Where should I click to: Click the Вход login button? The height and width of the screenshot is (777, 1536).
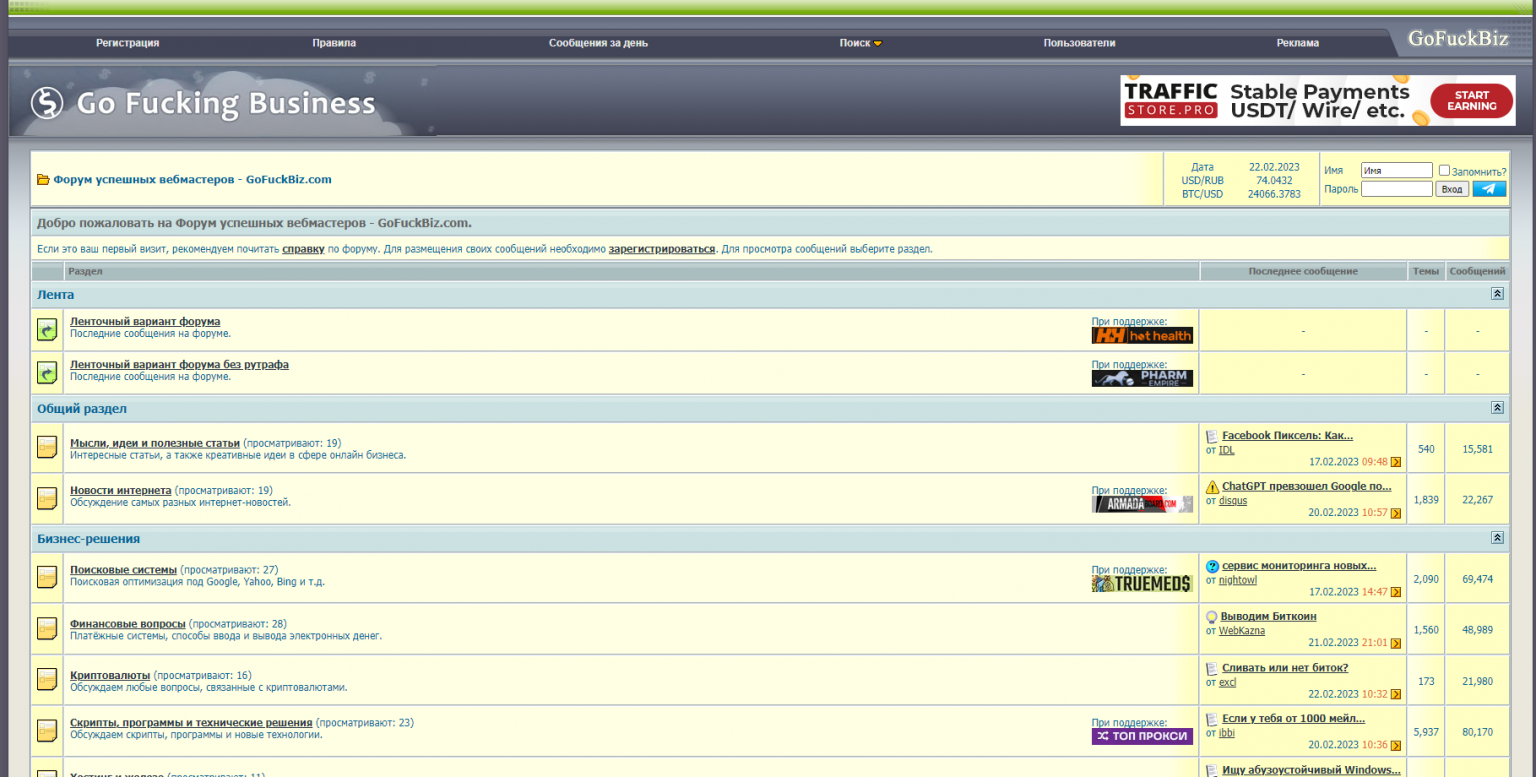click(1452, 189)
